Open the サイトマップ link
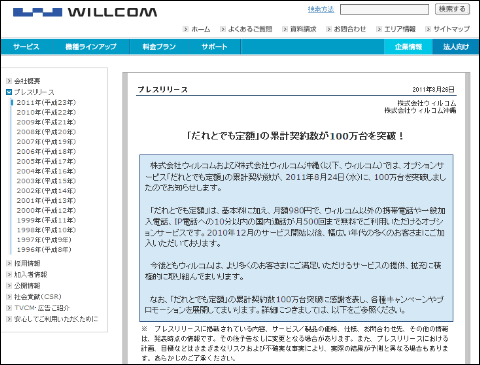 pos(451,29)
